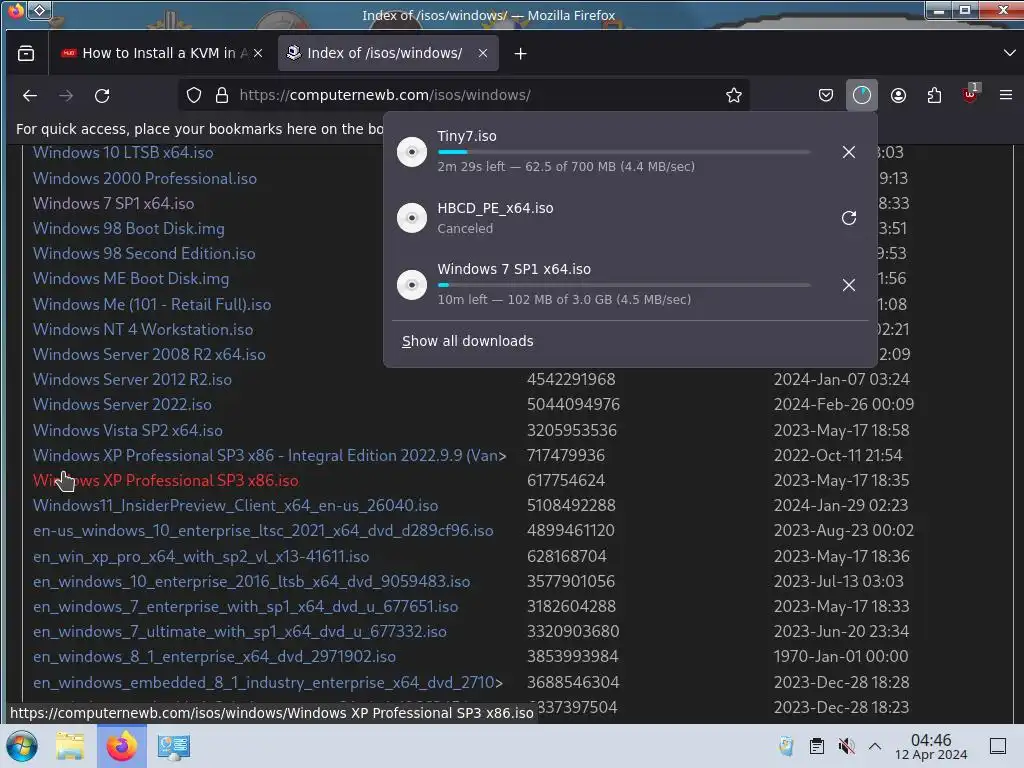Open the tracking protection shield icon
Viewport: 1024px width, 768px height.
(194, 95)
